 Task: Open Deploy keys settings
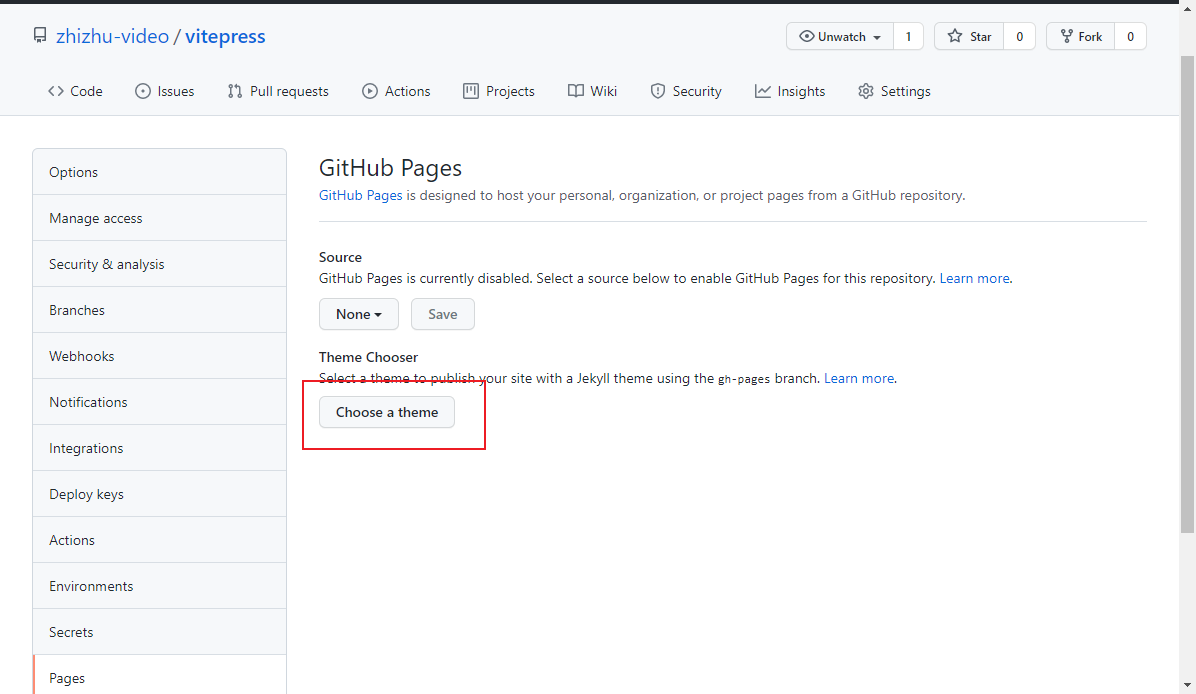point(159,494)
